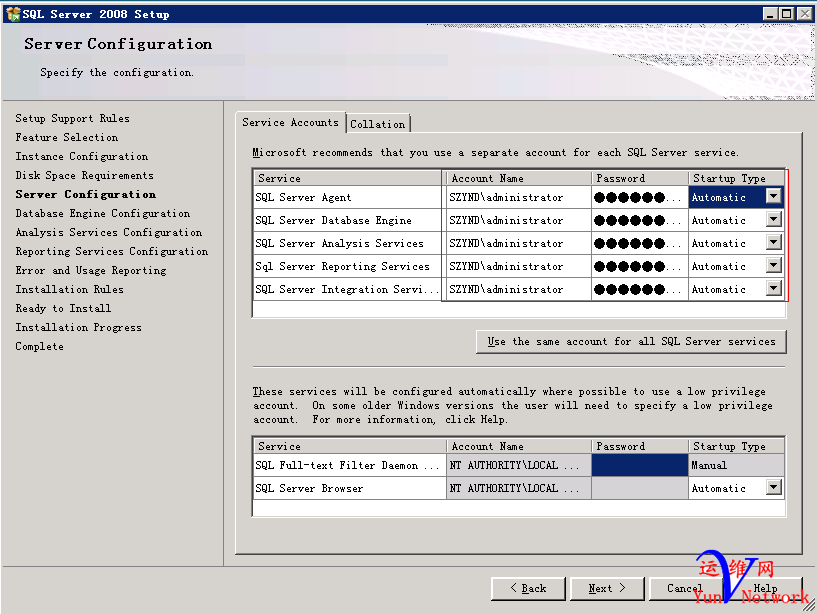Click the Manual startup type for Full-text Filter Daemon

736,465
